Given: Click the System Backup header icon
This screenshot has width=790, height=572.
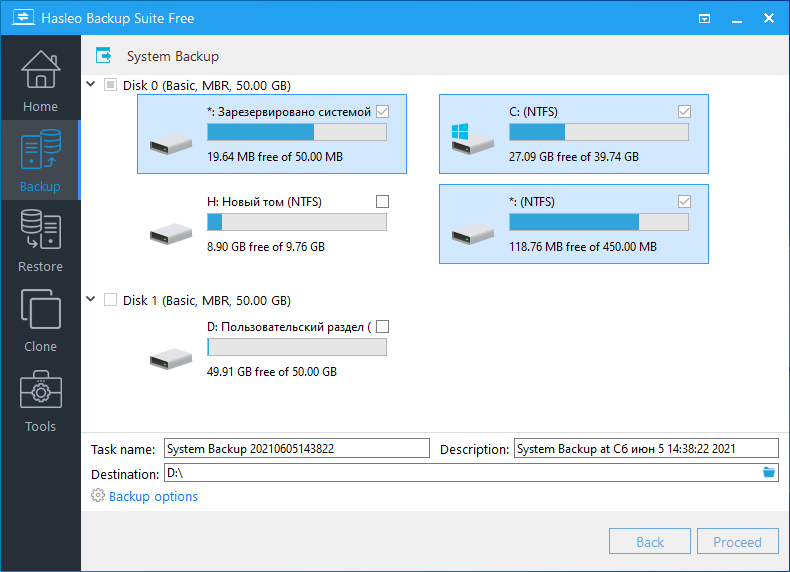Looking at the screenshot, I should [x=103, y=55].
